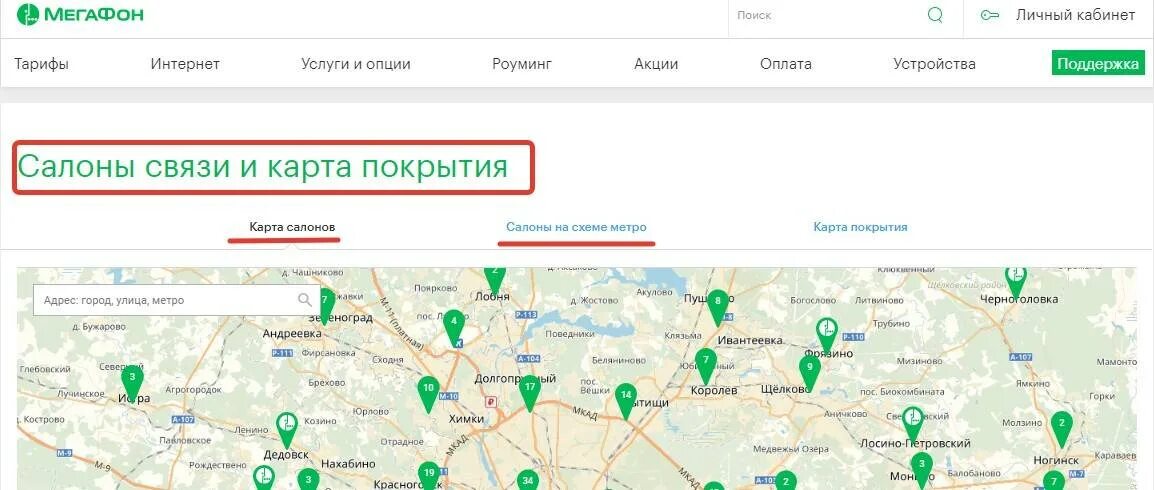Open the Роуминг menu
Viewport: 1154px width, 490px height.
pos(522,64)
